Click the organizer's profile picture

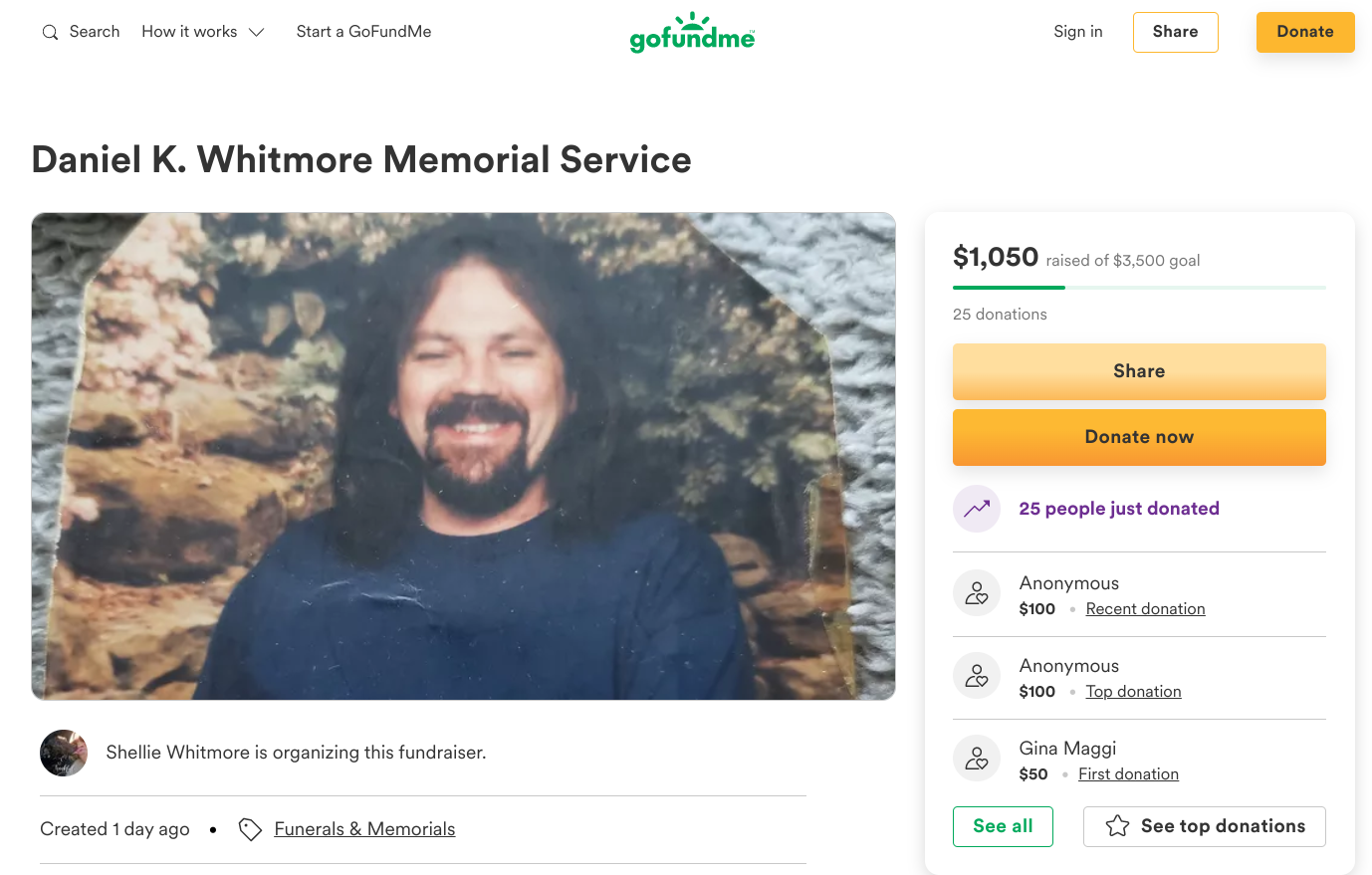click(64, 753)
